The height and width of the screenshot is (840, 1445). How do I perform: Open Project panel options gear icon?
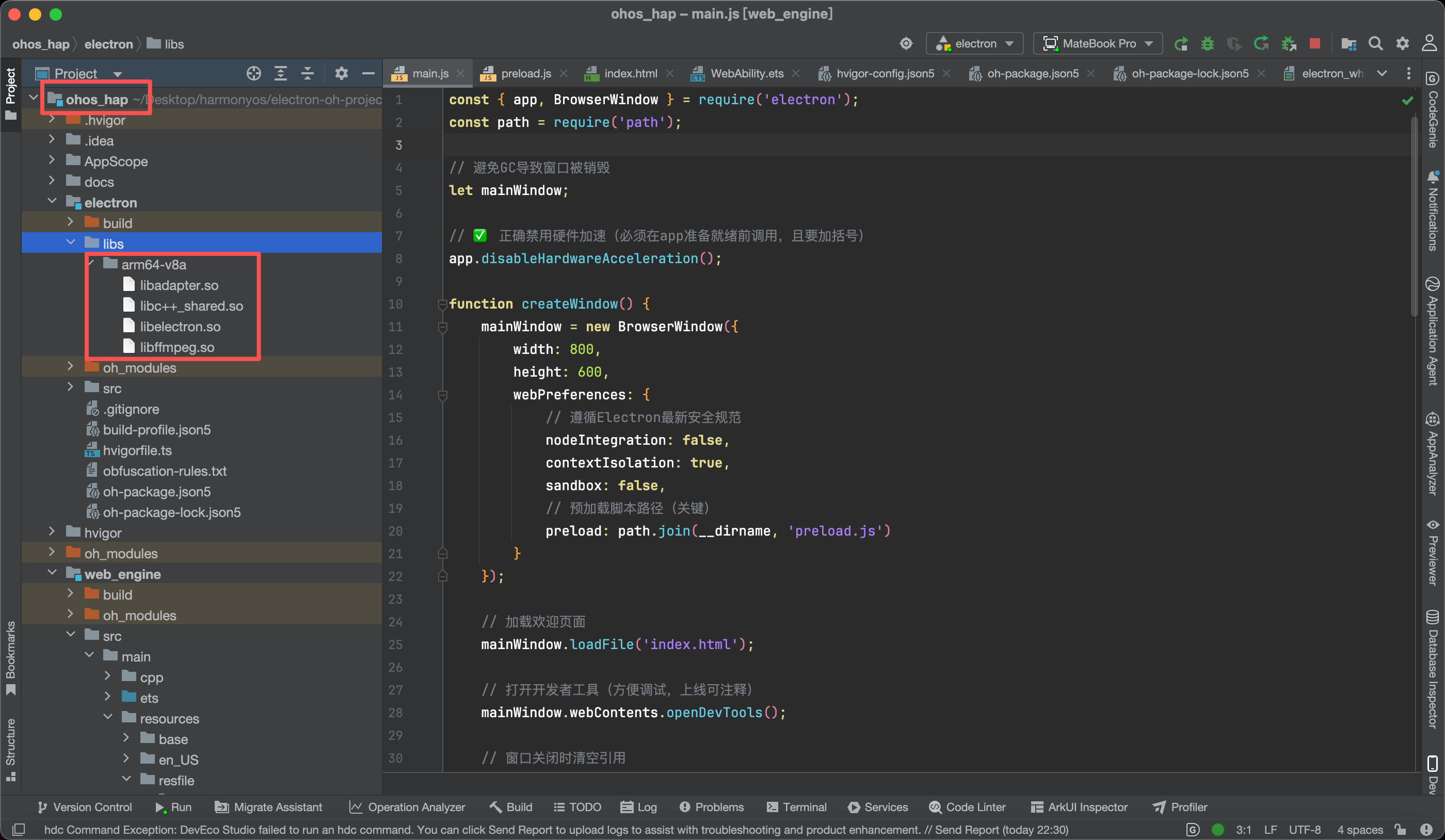(x=341, y=73)
